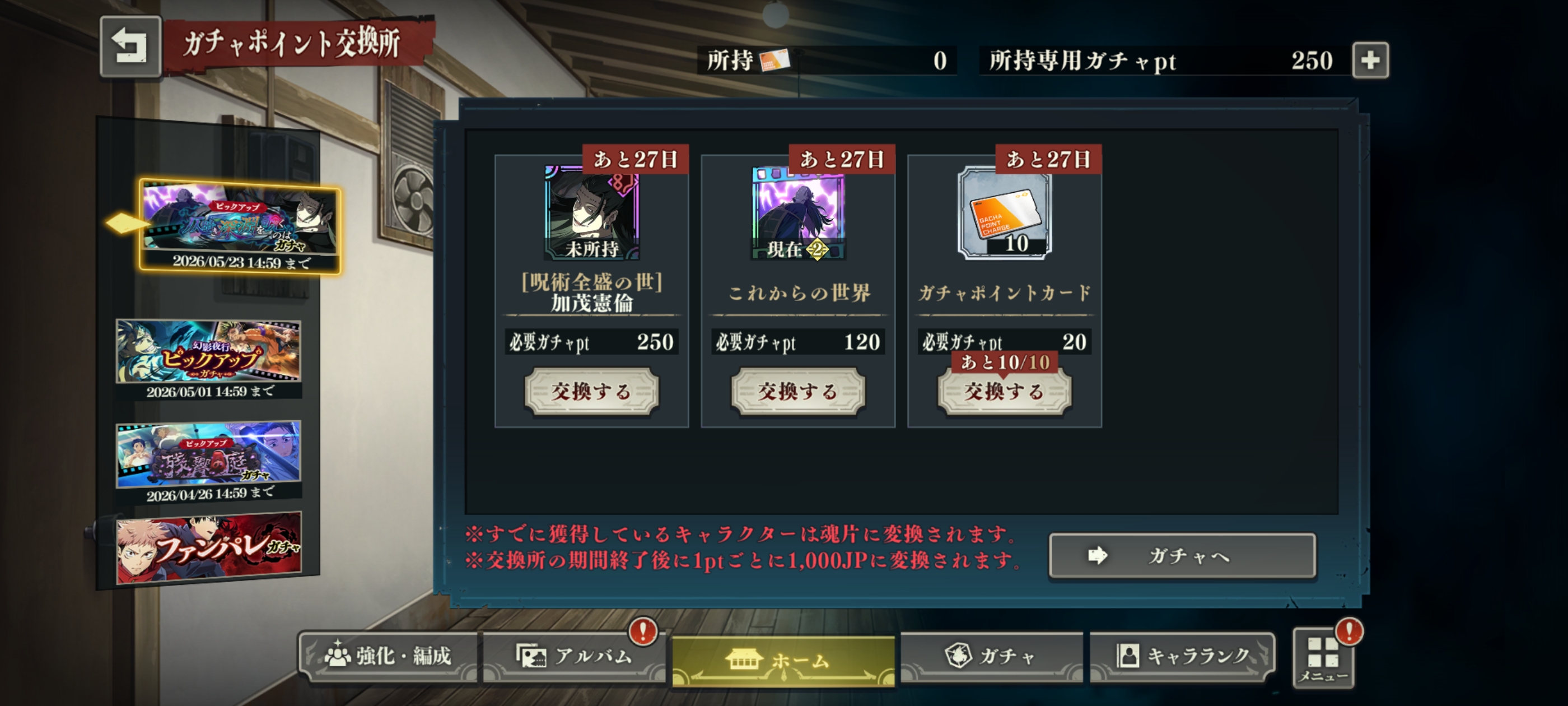Image resolution: width=1568 pixels, height=706 pixels.
Task: Exchange 120 pt for これからの世界
Action: pos(798,391)
